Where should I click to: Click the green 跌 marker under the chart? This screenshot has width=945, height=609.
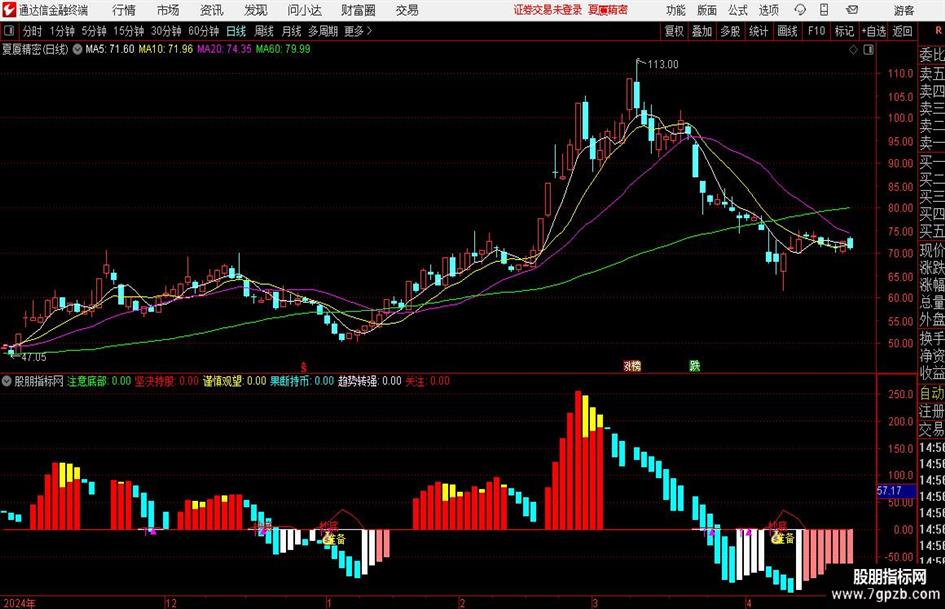pyautogui.click(x=695, y=365)
